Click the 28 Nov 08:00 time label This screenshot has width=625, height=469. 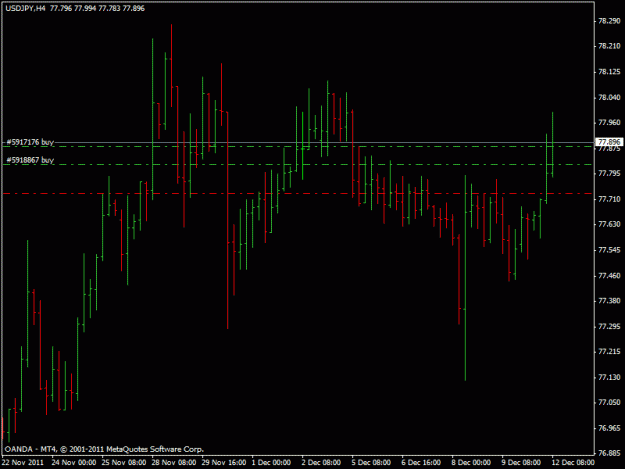tap(174, 462)
